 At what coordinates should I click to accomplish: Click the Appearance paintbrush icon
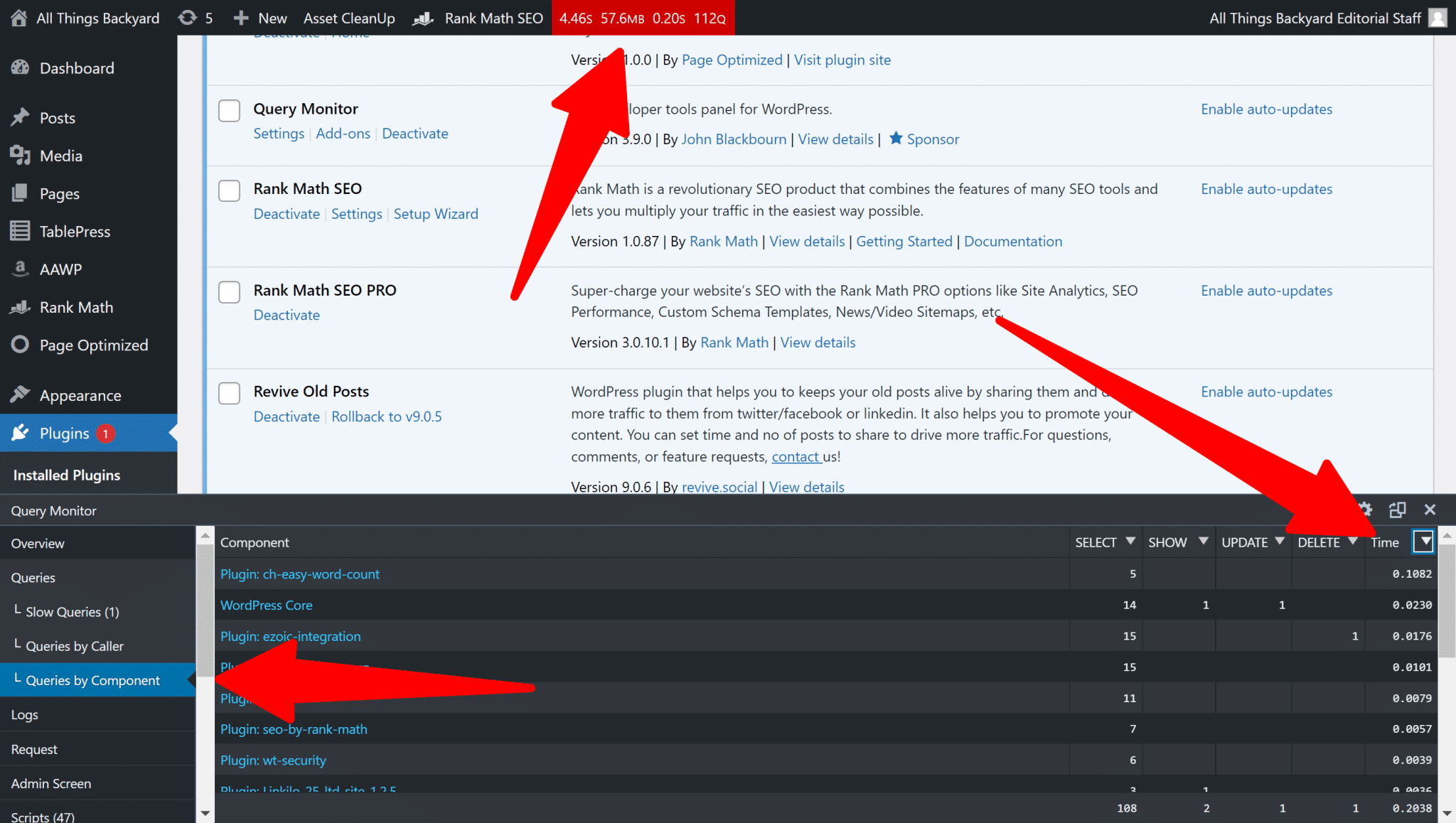tap(20, 394)
